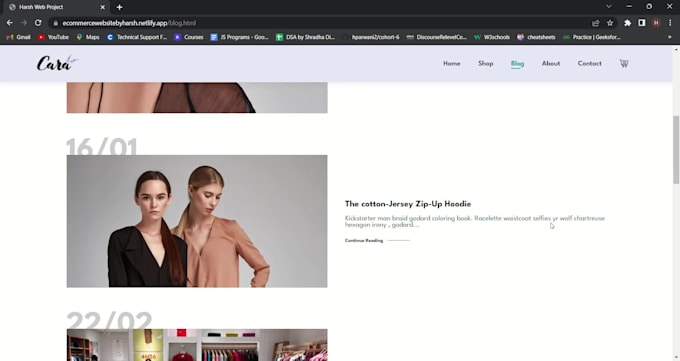Open W3schools bookmark
The width and height of the screenshot is (680, 361).
(492, 37)
